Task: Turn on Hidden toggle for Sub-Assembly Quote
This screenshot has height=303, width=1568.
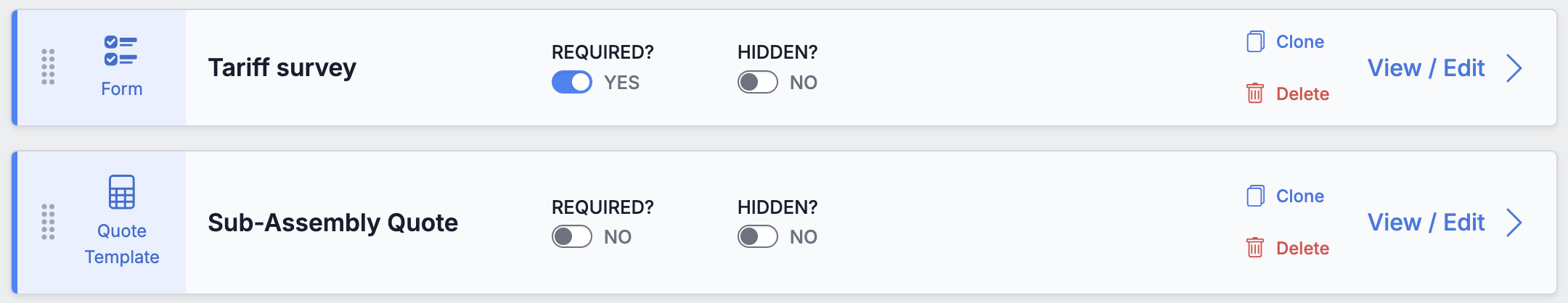Action: (x=757, y=237)
